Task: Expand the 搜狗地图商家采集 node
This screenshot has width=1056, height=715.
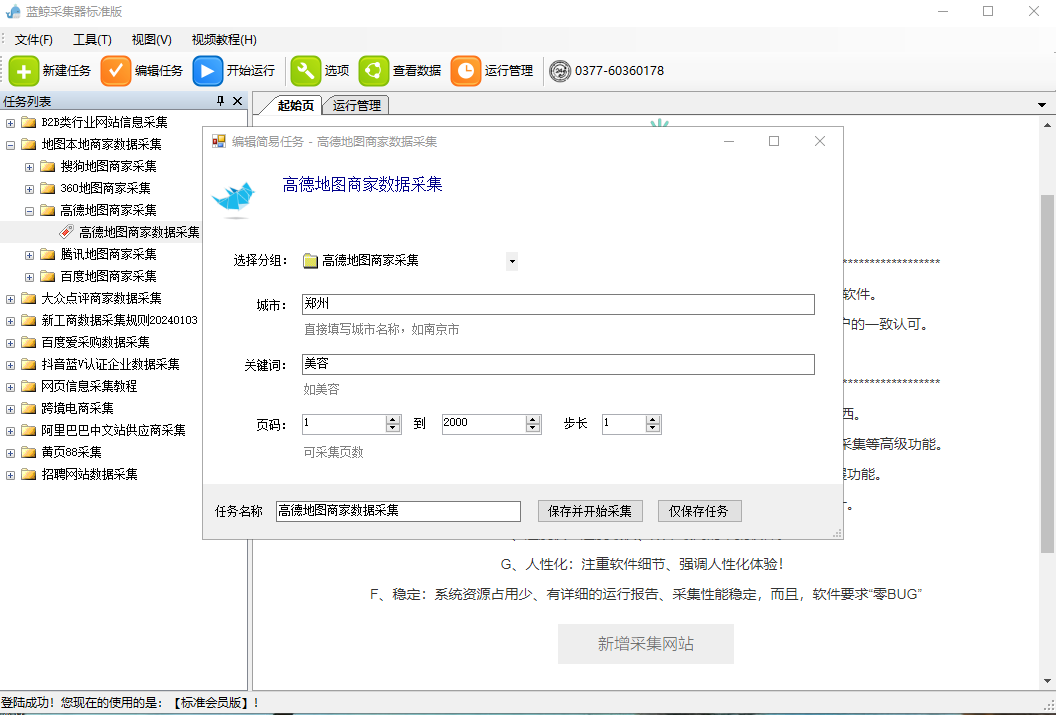Action: click(x=29, y=167)
